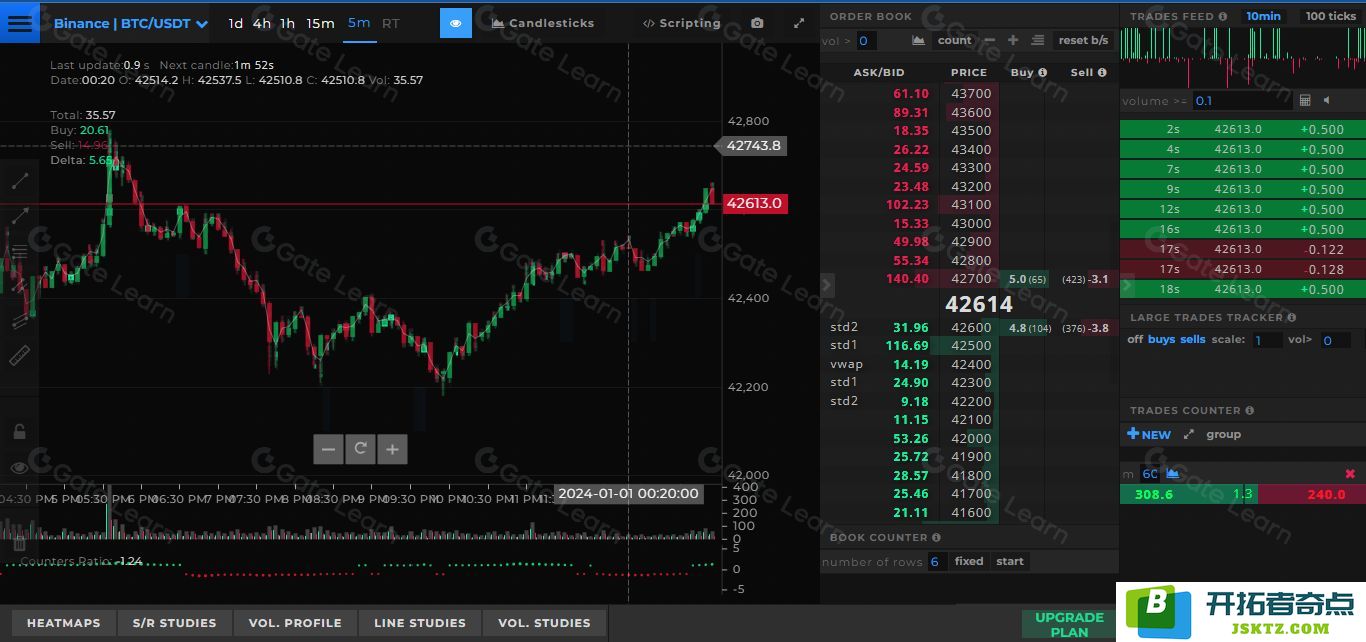The height and width of the screenshot is (642, 1366).
Task: Click the large trades scale field
Action: [1267, 340]
